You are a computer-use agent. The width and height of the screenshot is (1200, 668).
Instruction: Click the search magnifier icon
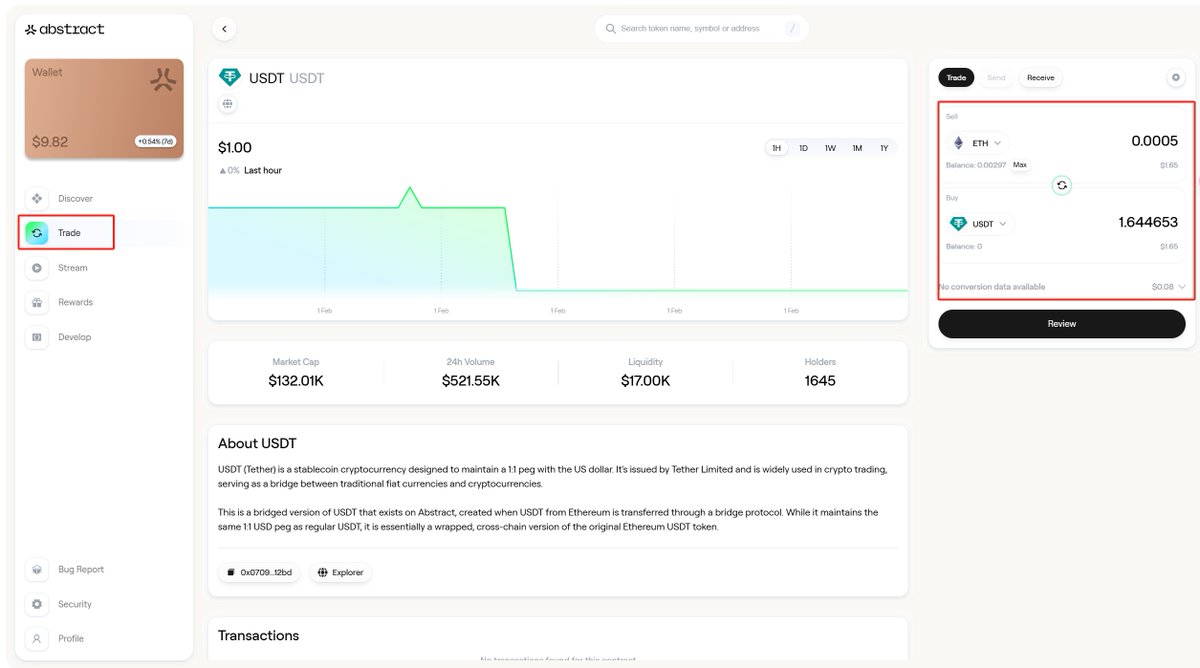(x=610, y=29)
